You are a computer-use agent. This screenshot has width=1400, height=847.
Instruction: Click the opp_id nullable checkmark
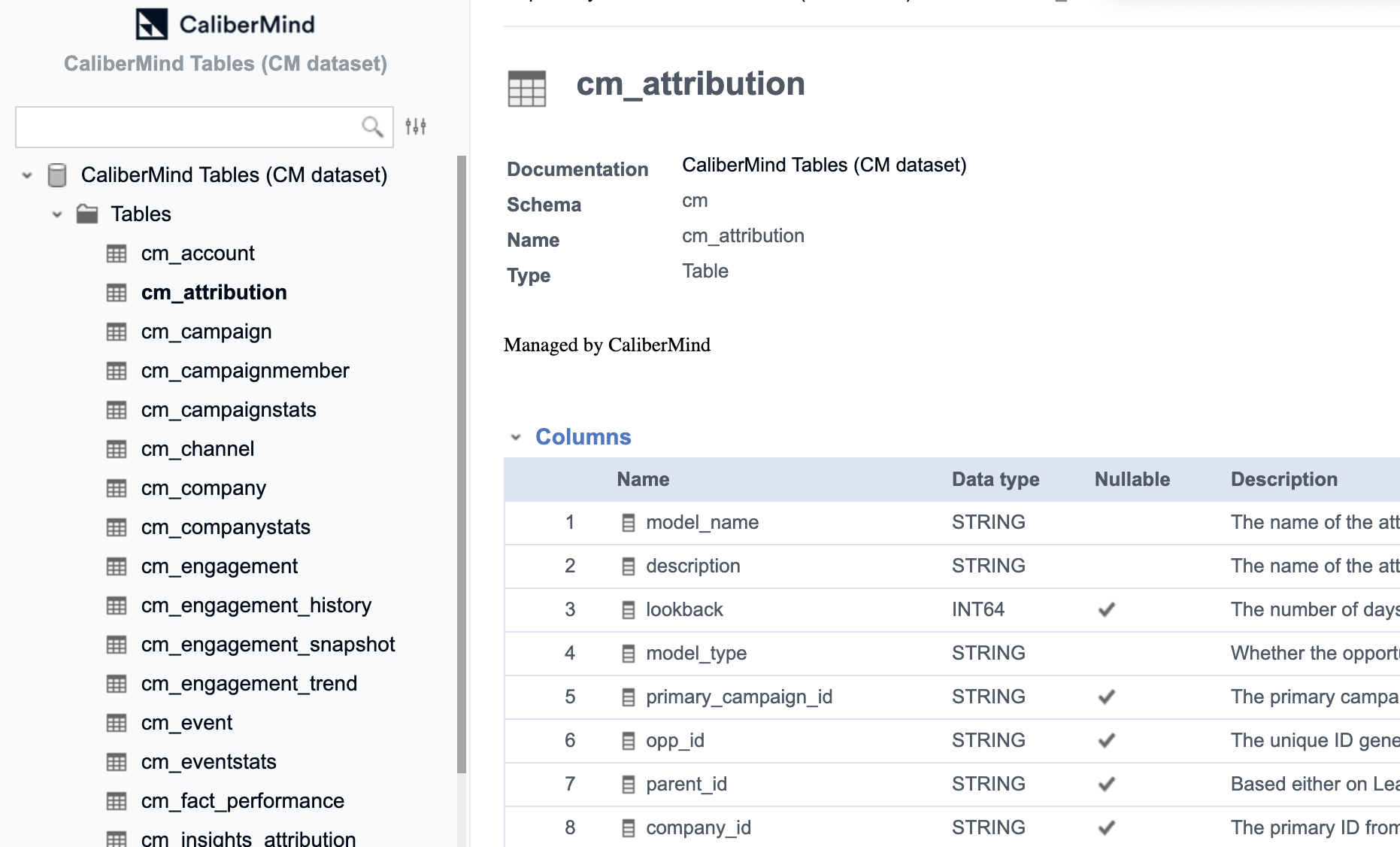tap(1106, 740)
